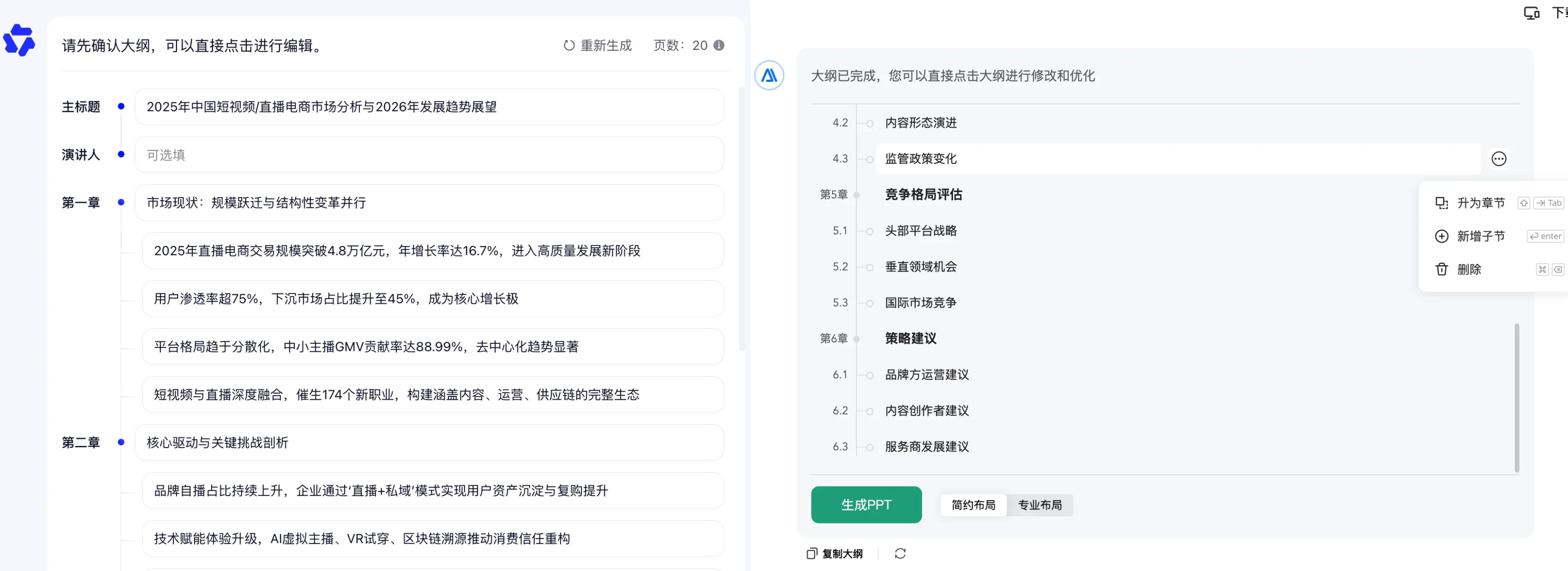Click the assistant avatar icon
This screenshot has height=571, width=1568.
(x=769, y=75)
